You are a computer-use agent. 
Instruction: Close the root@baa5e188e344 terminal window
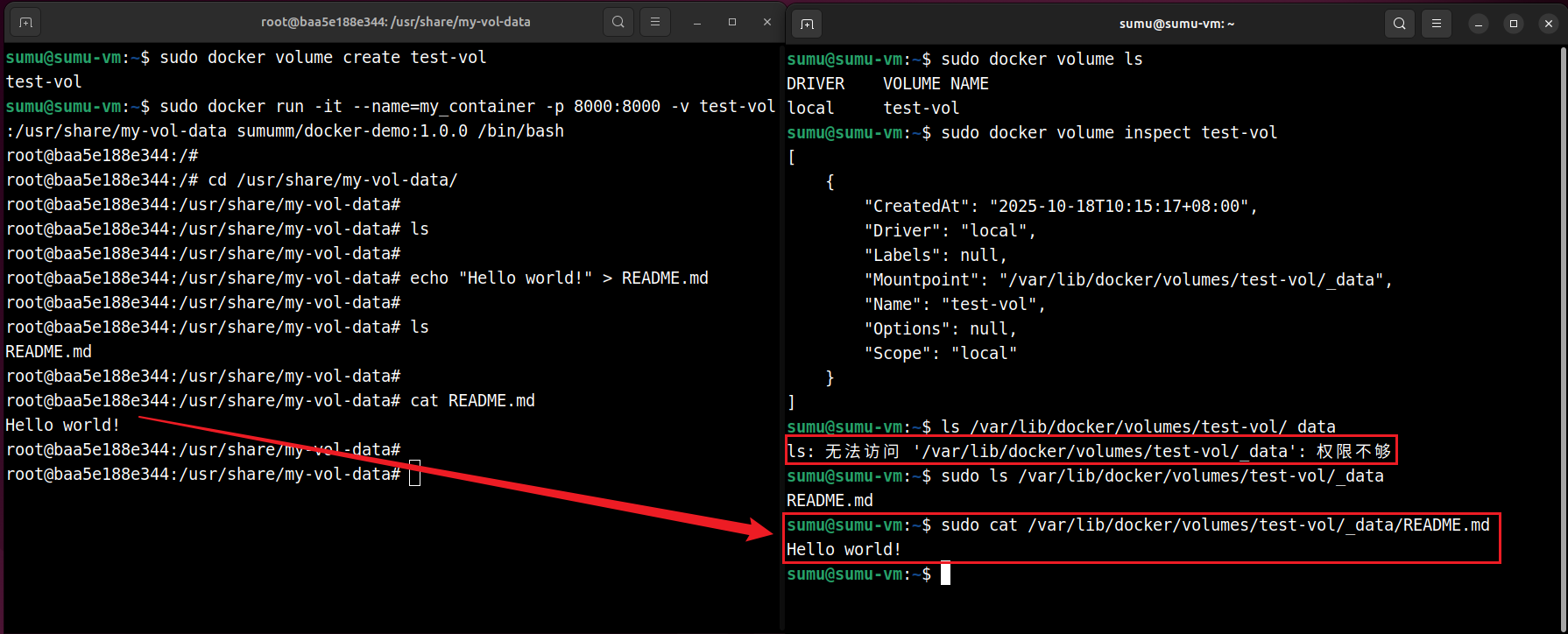[767, 23]
